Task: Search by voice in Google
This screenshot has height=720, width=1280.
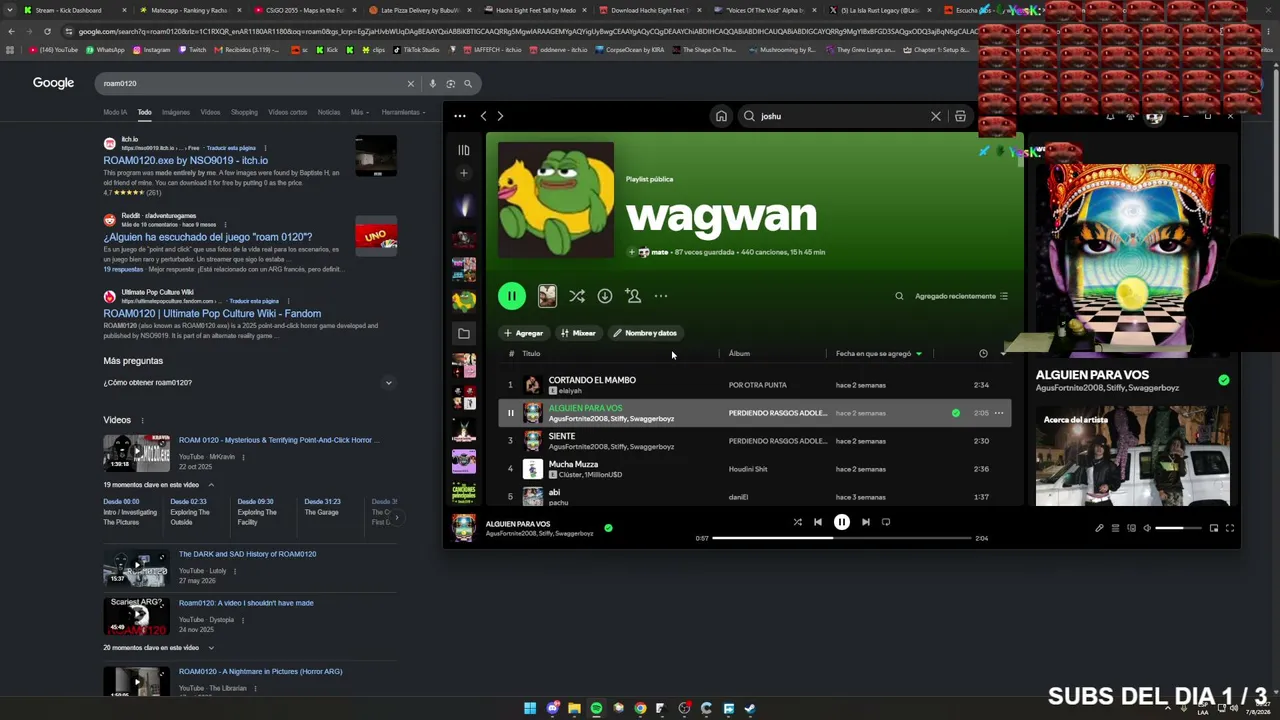Action: 432,83
